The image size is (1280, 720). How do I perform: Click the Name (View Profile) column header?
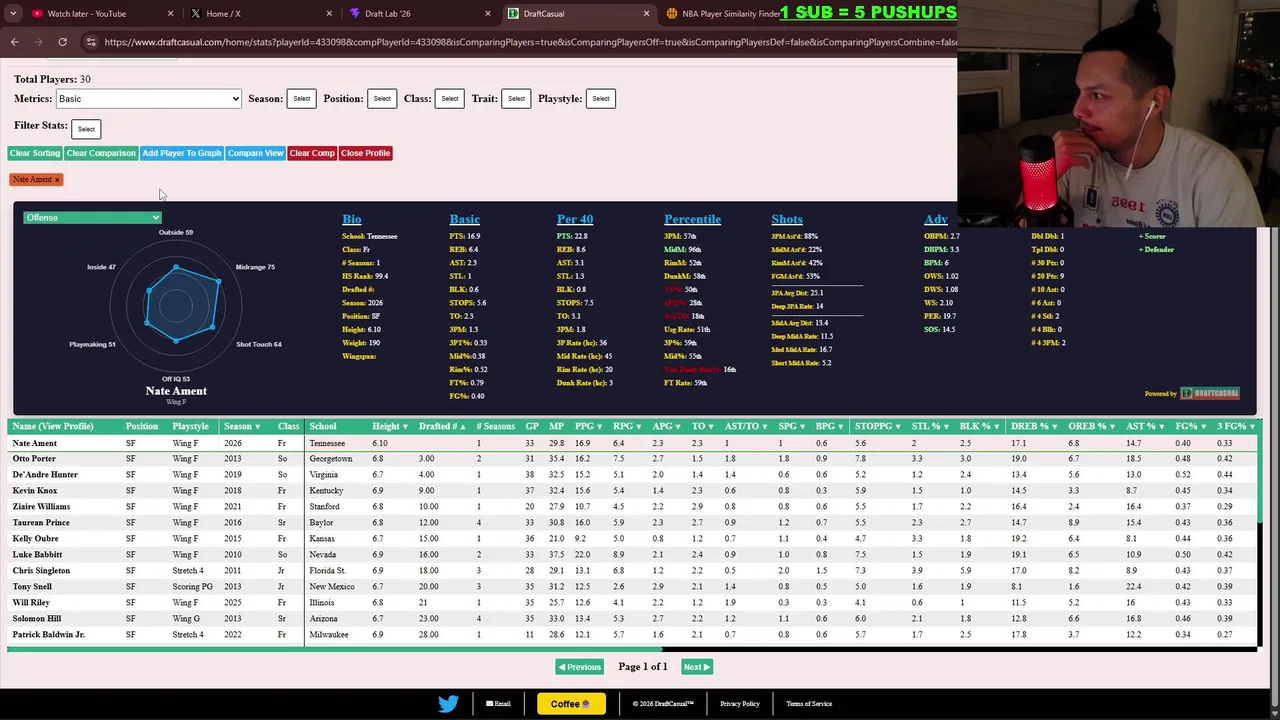[x=52, y=426]
